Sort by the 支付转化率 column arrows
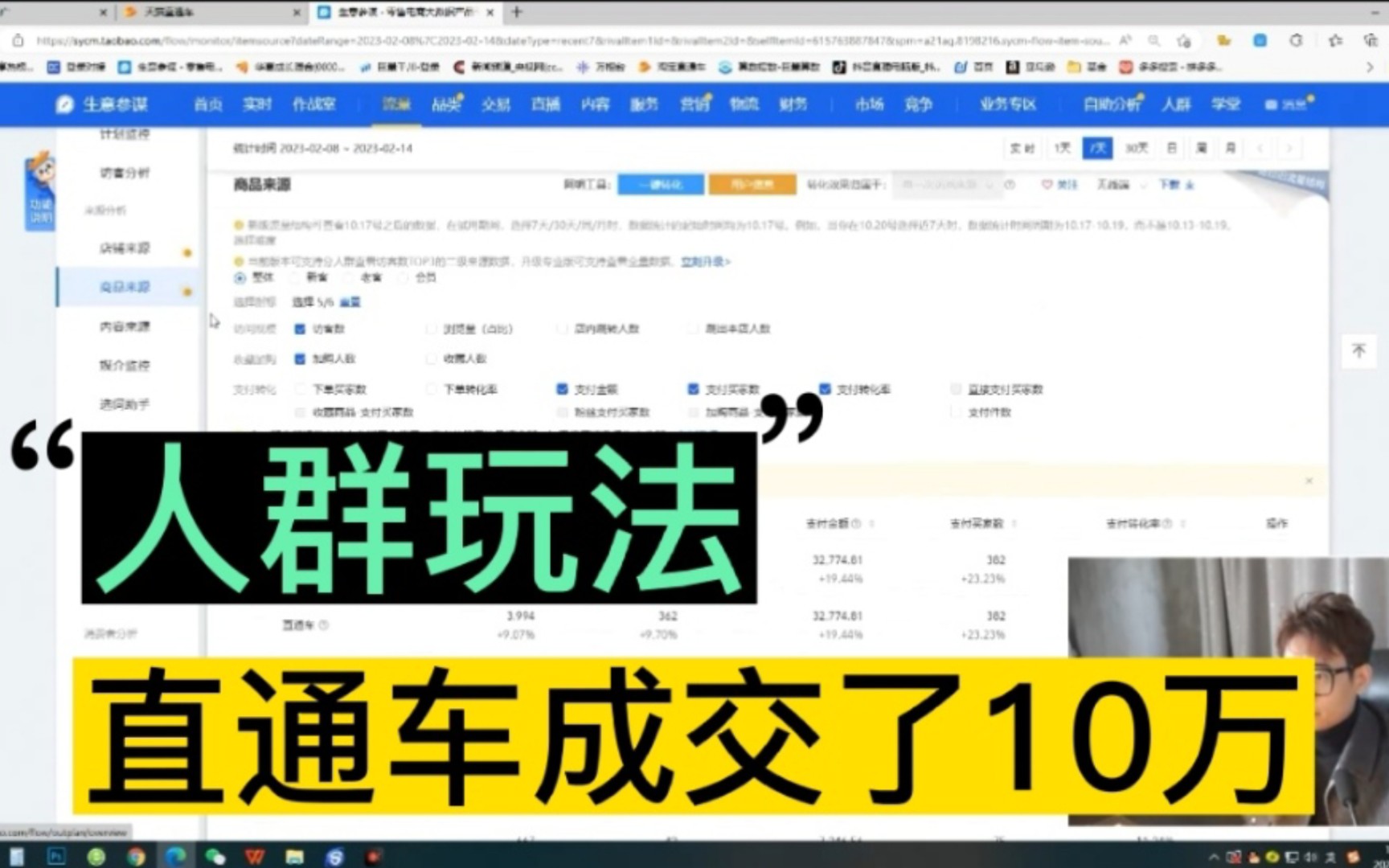 (x=1183, y=523)
